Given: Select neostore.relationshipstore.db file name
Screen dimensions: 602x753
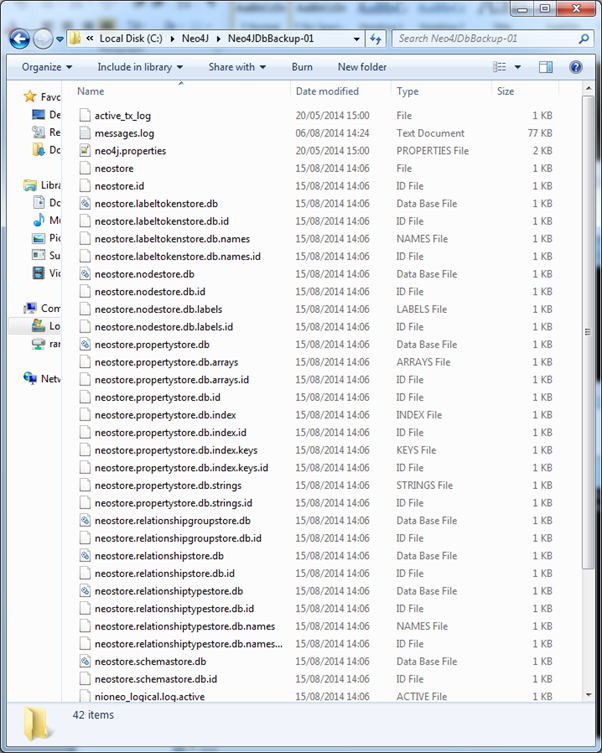Looking at the screenshot, I should coord(159,556).
